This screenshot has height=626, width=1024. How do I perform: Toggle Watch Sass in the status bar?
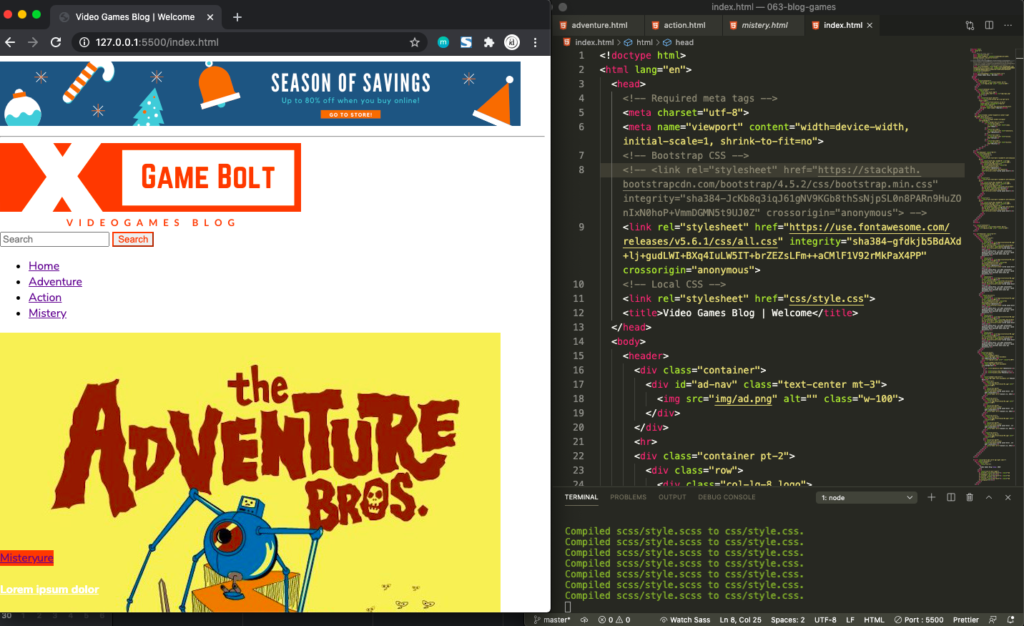(x=685, y=620)
